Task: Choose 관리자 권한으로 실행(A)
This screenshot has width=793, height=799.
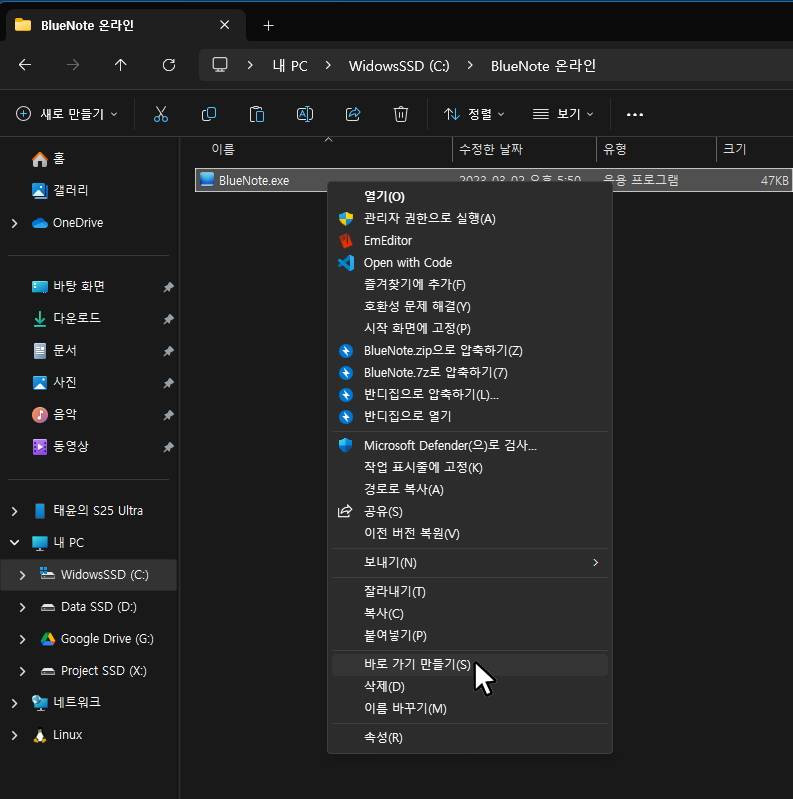Action: 469,219
